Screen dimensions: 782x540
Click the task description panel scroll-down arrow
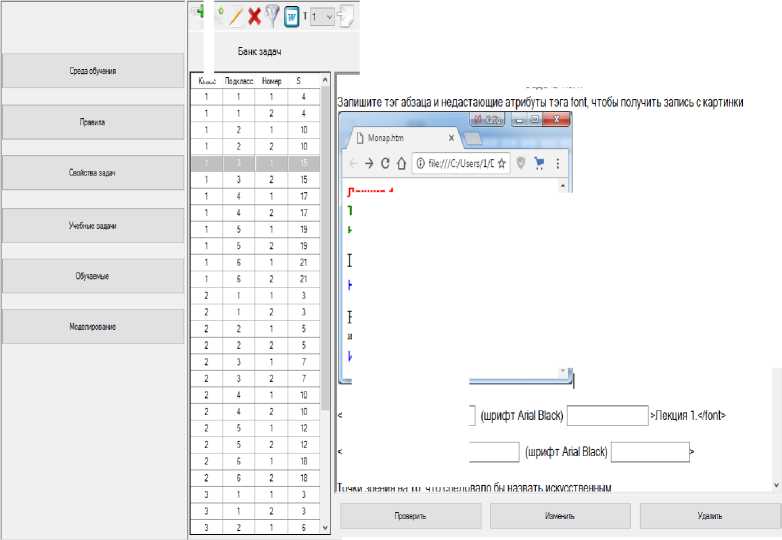point(777,485)
